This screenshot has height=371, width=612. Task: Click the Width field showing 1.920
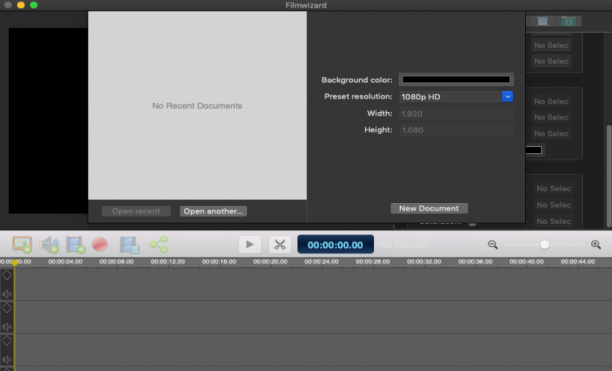click(456, 114)
